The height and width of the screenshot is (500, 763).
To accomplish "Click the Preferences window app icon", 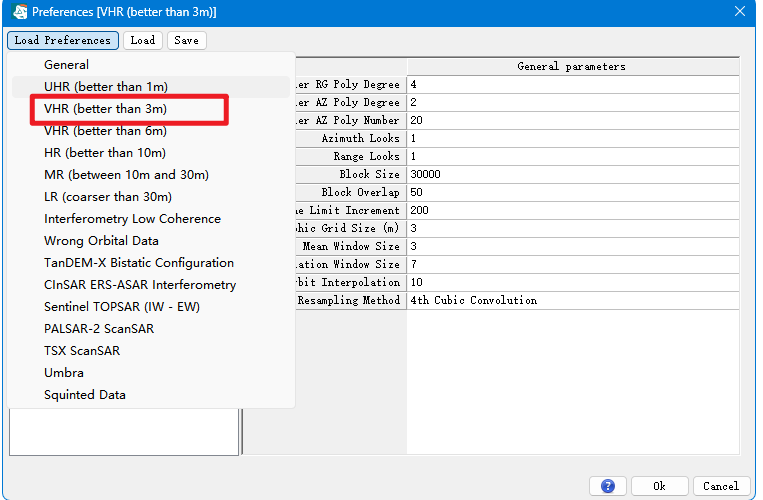I will (x=20, y=12).
